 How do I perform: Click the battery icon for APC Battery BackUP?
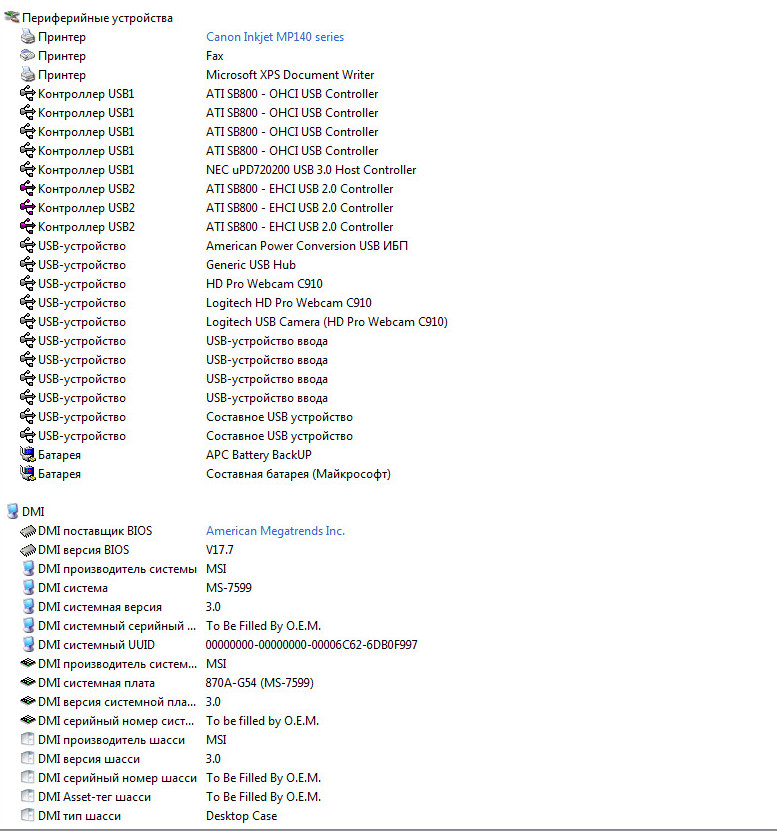pos(28,454)
